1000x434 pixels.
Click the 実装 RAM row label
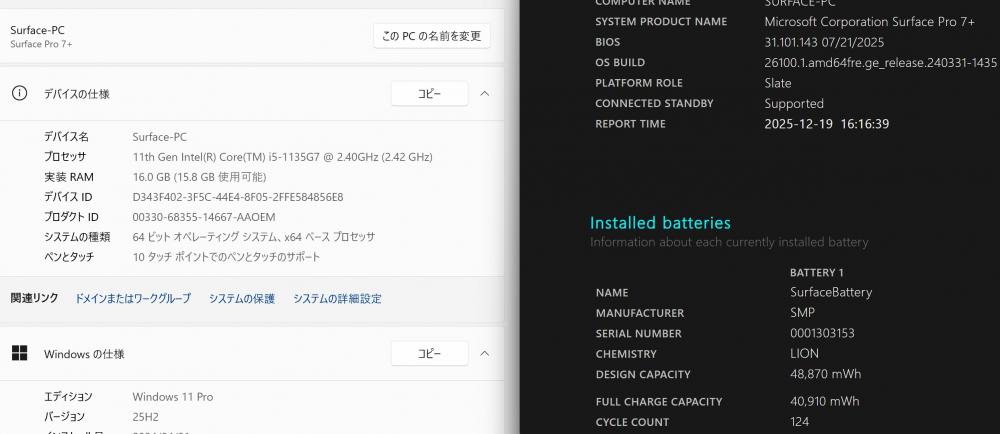click(x=68, y=177)
